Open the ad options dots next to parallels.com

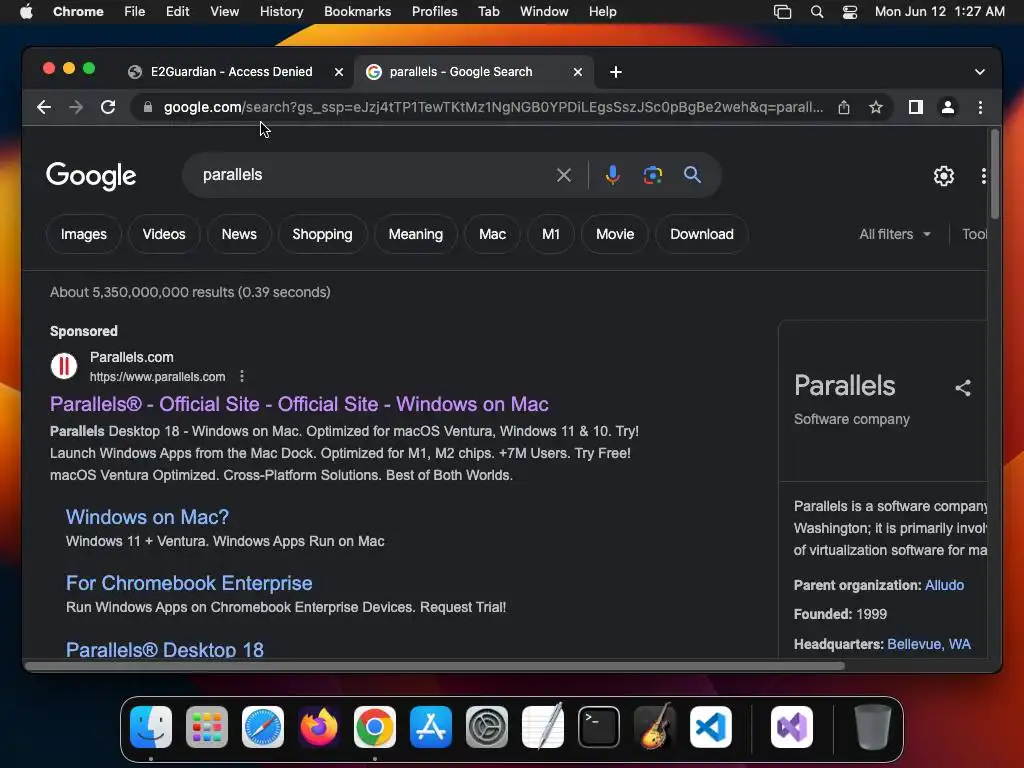pos(242,376)
